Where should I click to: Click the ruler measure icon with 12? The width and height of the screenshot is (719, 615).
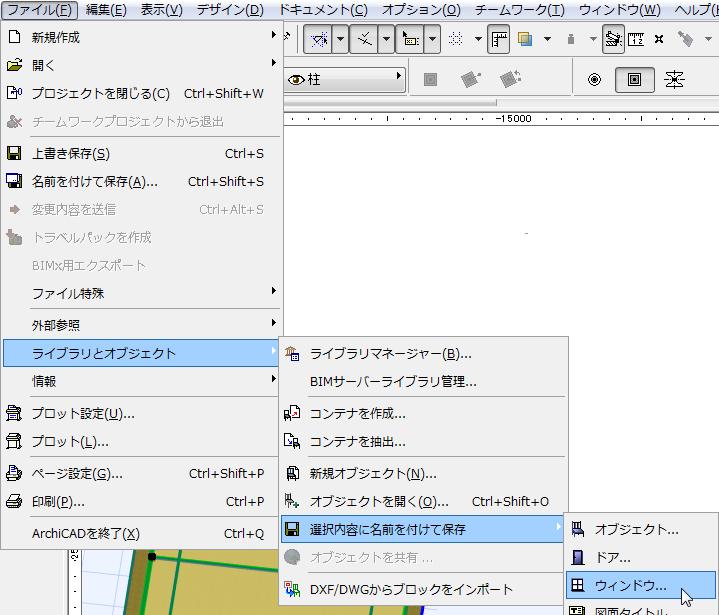point(636,39)
